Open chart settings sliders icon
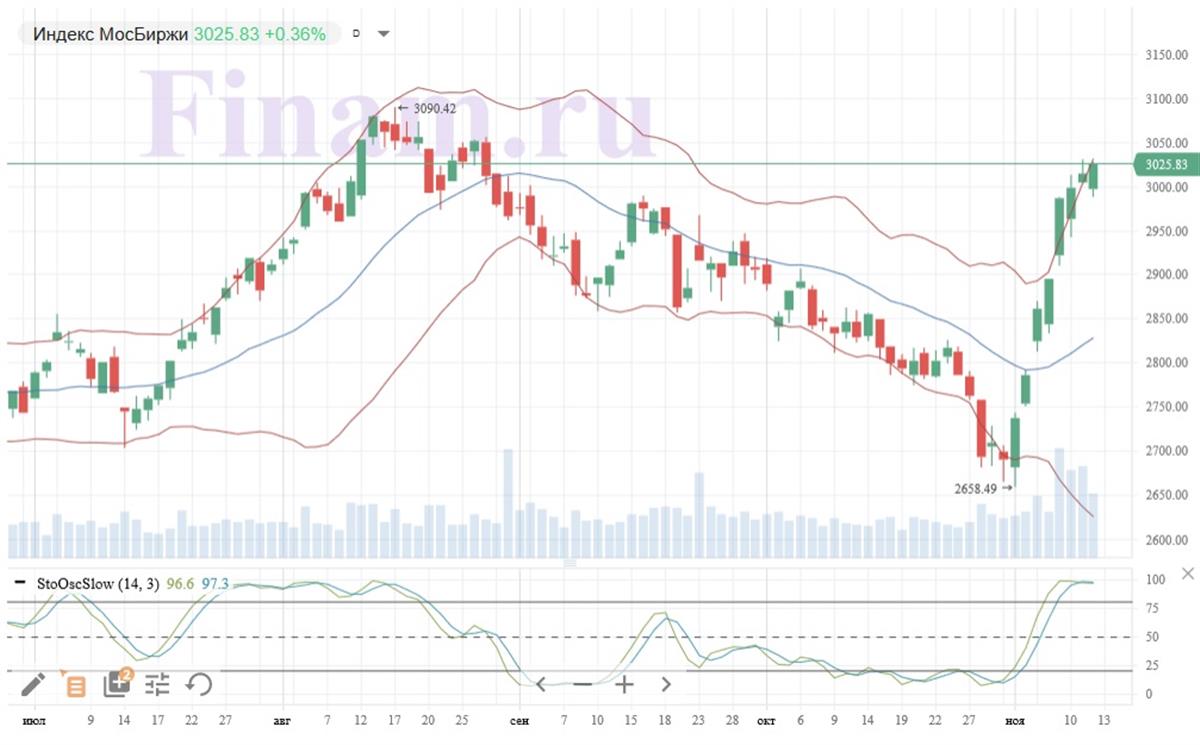Image resolution: width=1200 pixels, height=745 pixels. click(x=157, y=684)
